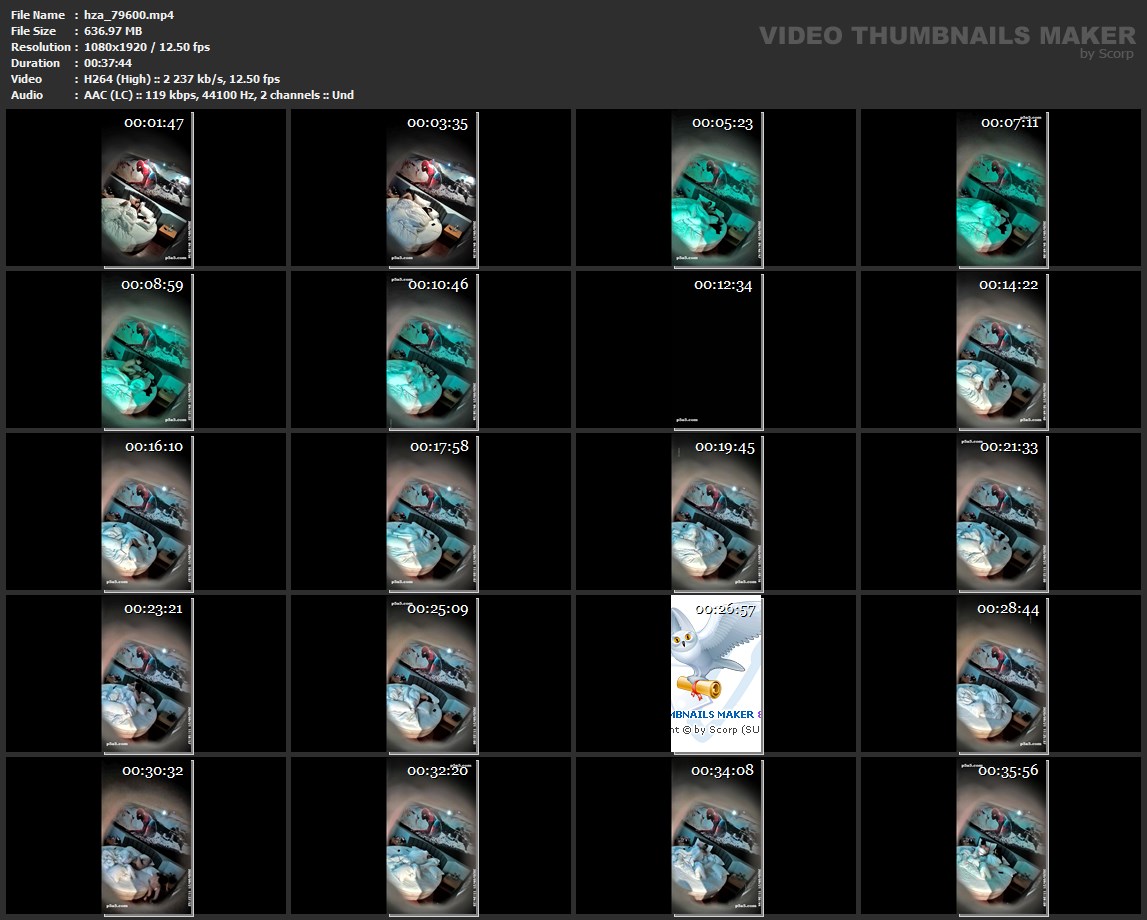Viewport: 1147px width, 920px height.
Task: Select the frame stamped 00:03:35
Action: pyautogui.click(x=431, y=189)
